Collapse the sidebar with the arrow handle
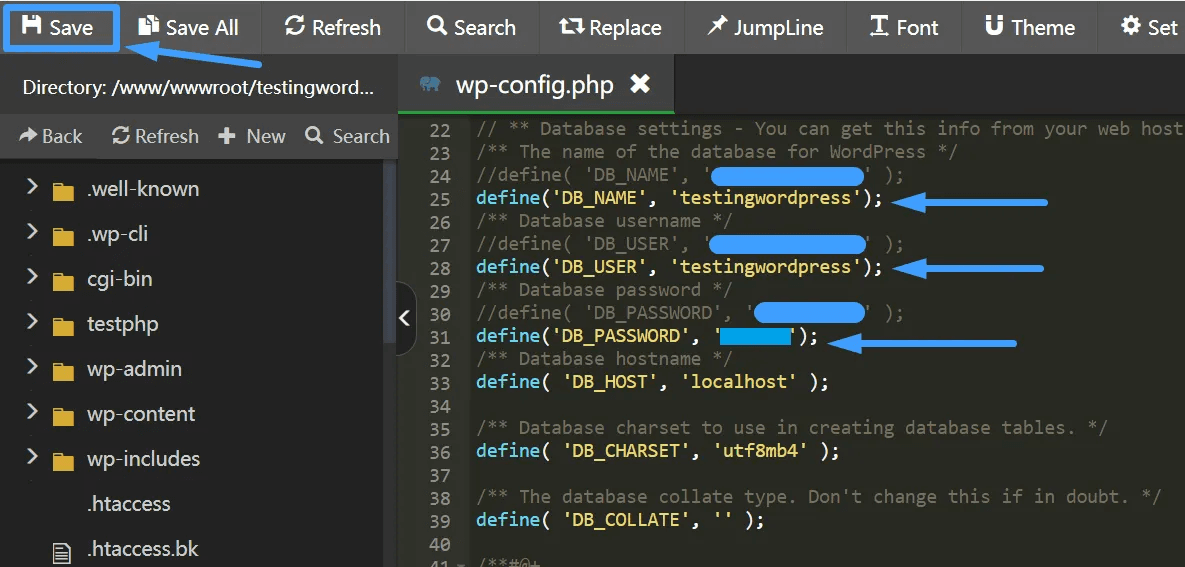This screenshot has height=567, width=1185. 405,318
